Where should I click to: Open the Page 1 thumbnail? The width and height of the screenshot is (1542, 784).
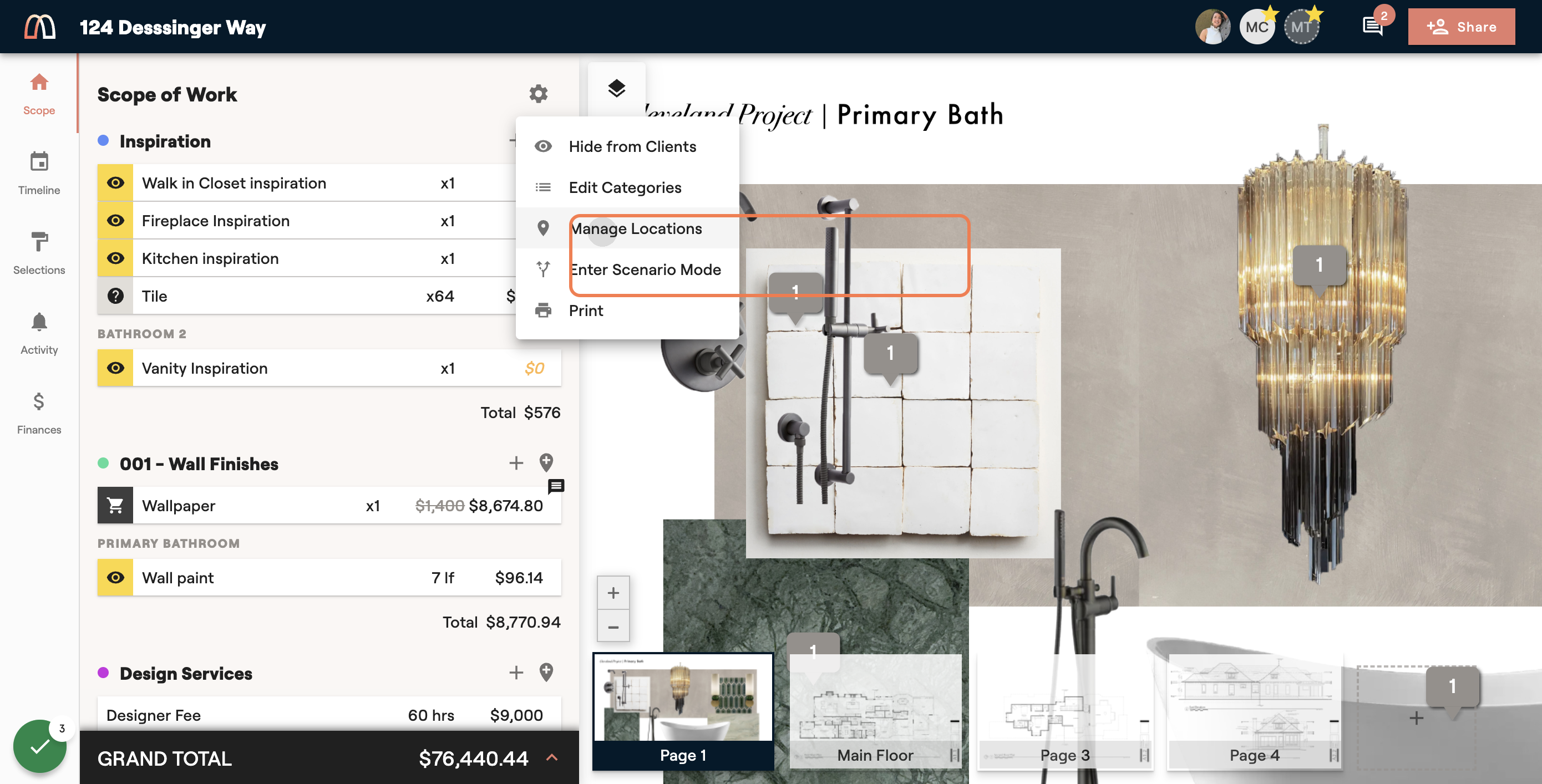[683, 711]
